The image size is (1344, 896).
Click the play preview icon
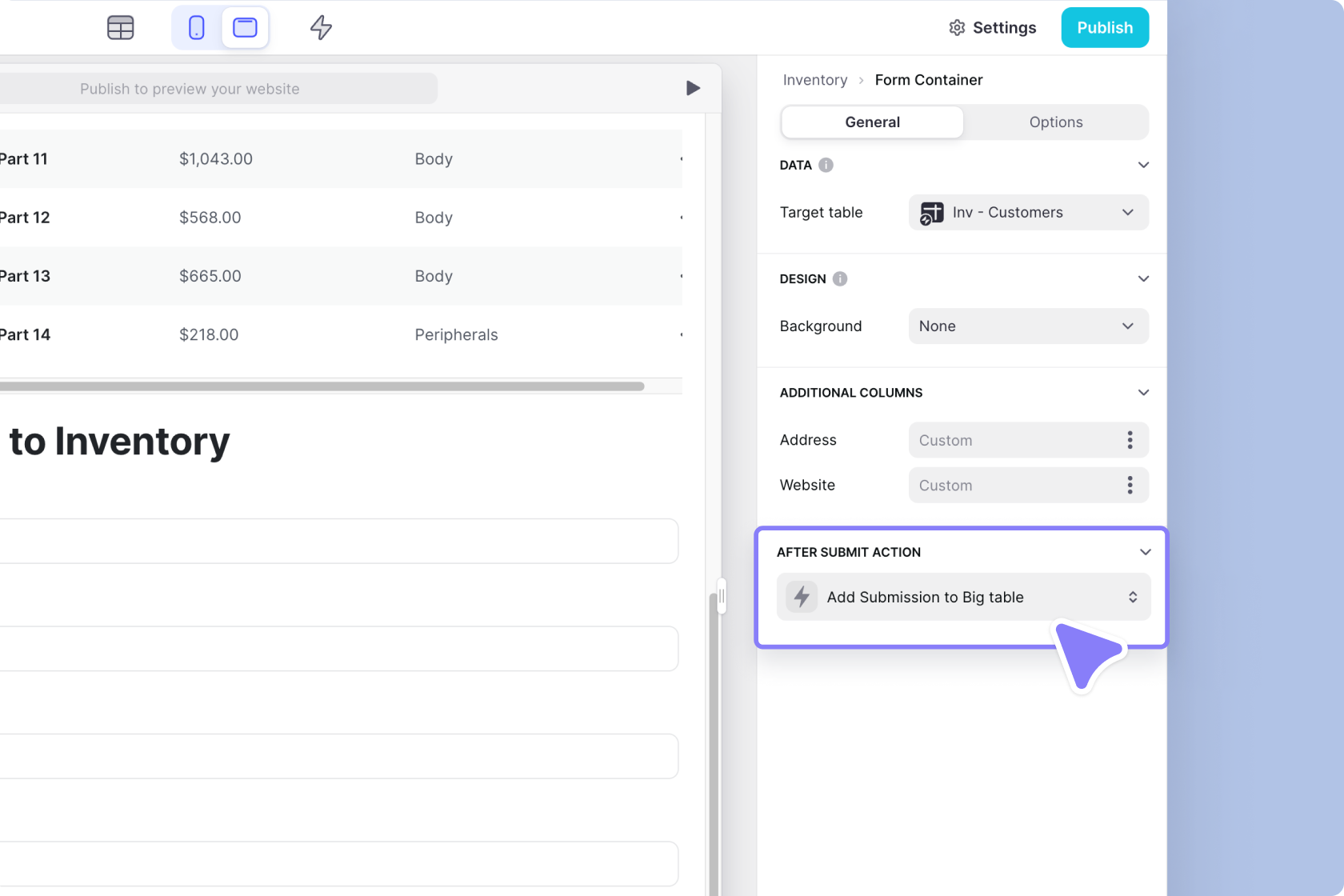click(693, 88)
